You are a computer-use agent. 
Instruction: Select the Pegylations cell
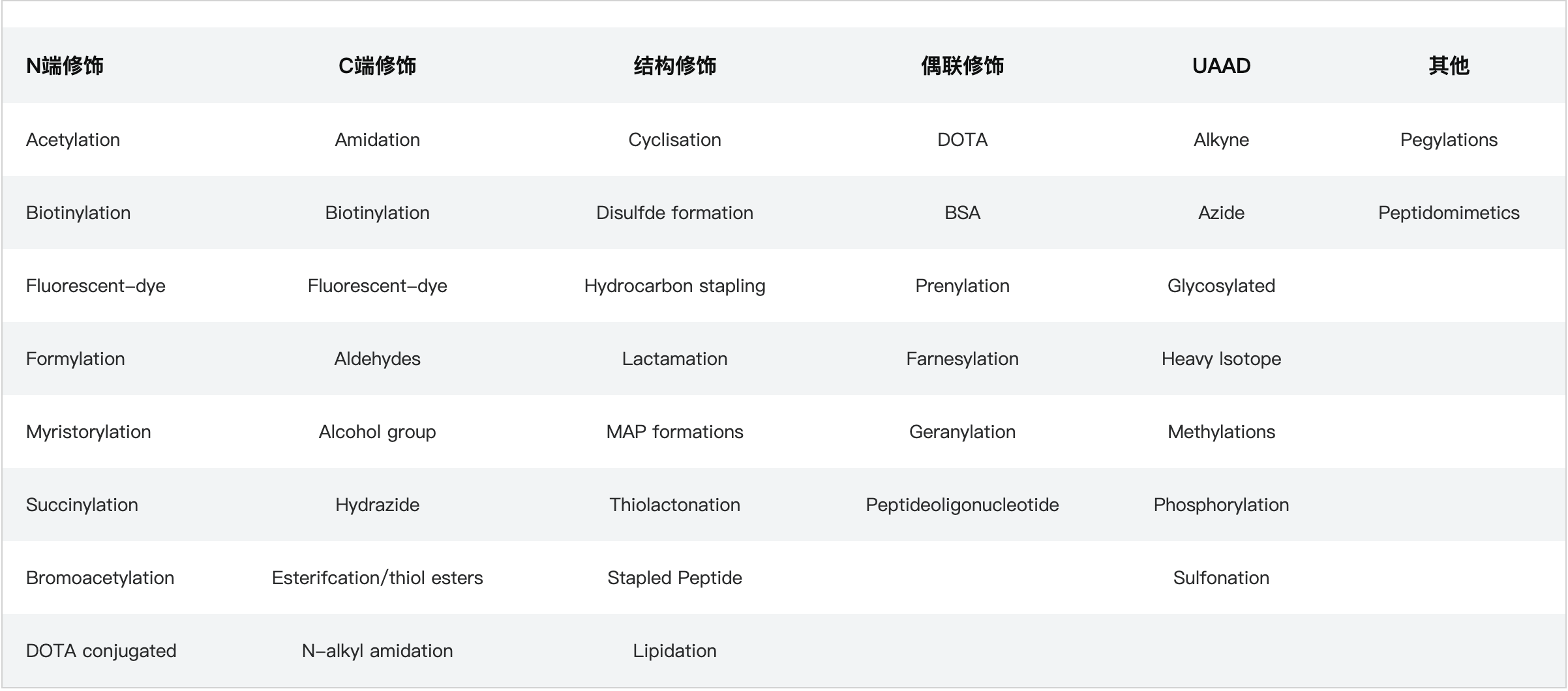(x=1449, y=140)
